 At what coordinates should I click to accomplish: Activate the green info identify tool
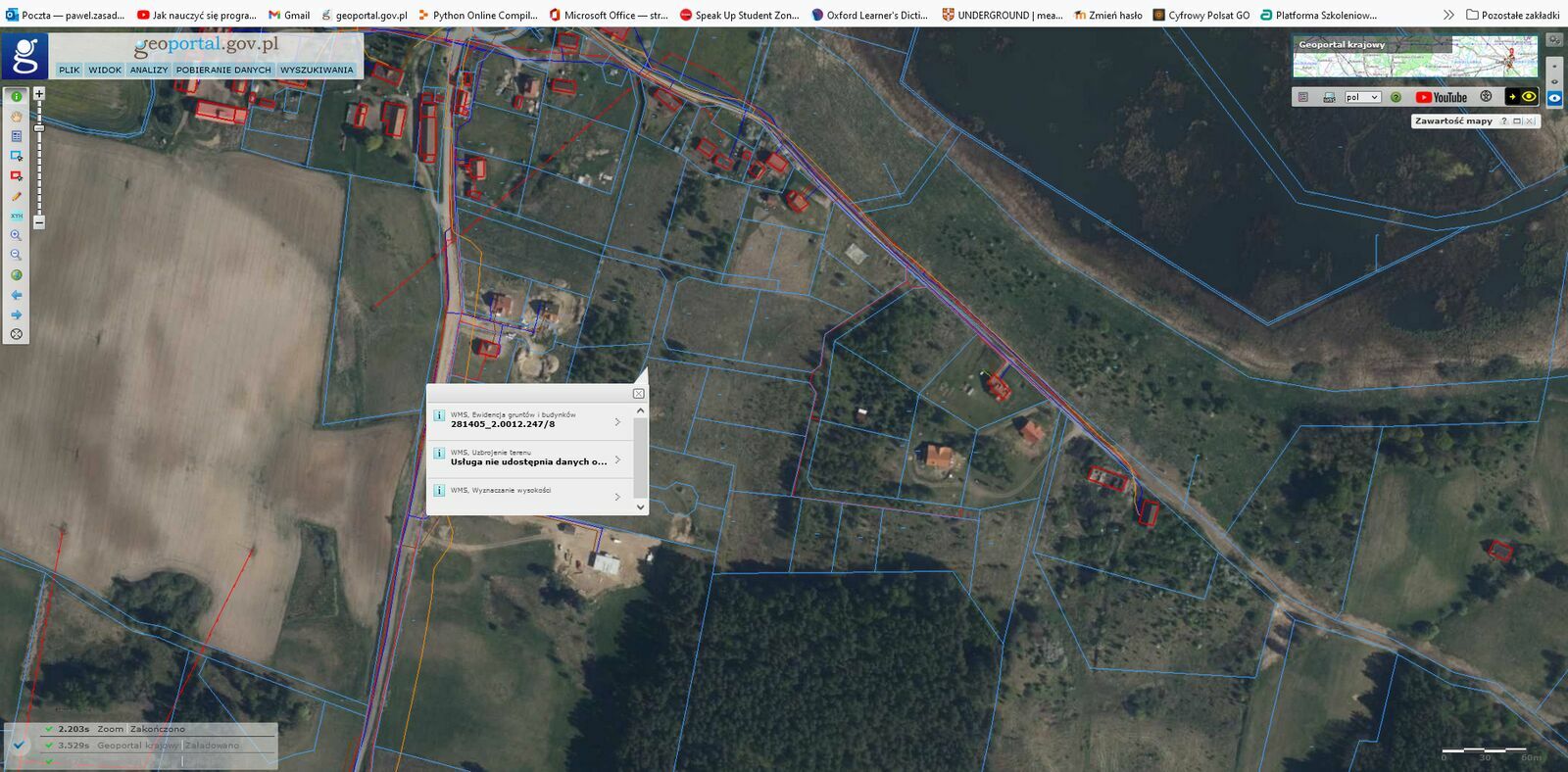pyautogui.click(x=16, y=96)
